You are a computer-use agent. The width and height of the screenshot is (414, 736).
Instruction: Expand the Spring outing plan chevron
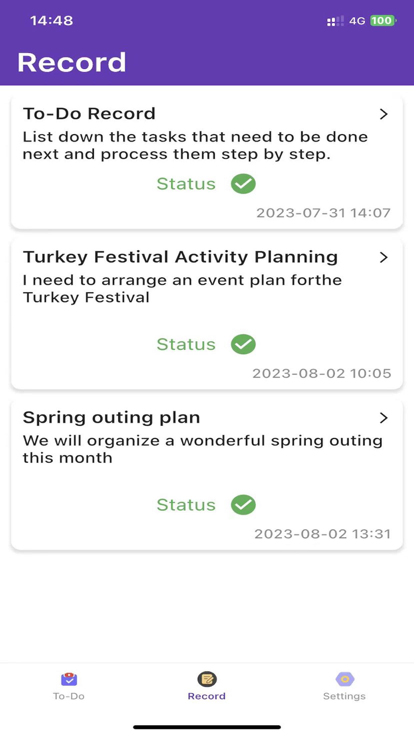click(384, 418)
